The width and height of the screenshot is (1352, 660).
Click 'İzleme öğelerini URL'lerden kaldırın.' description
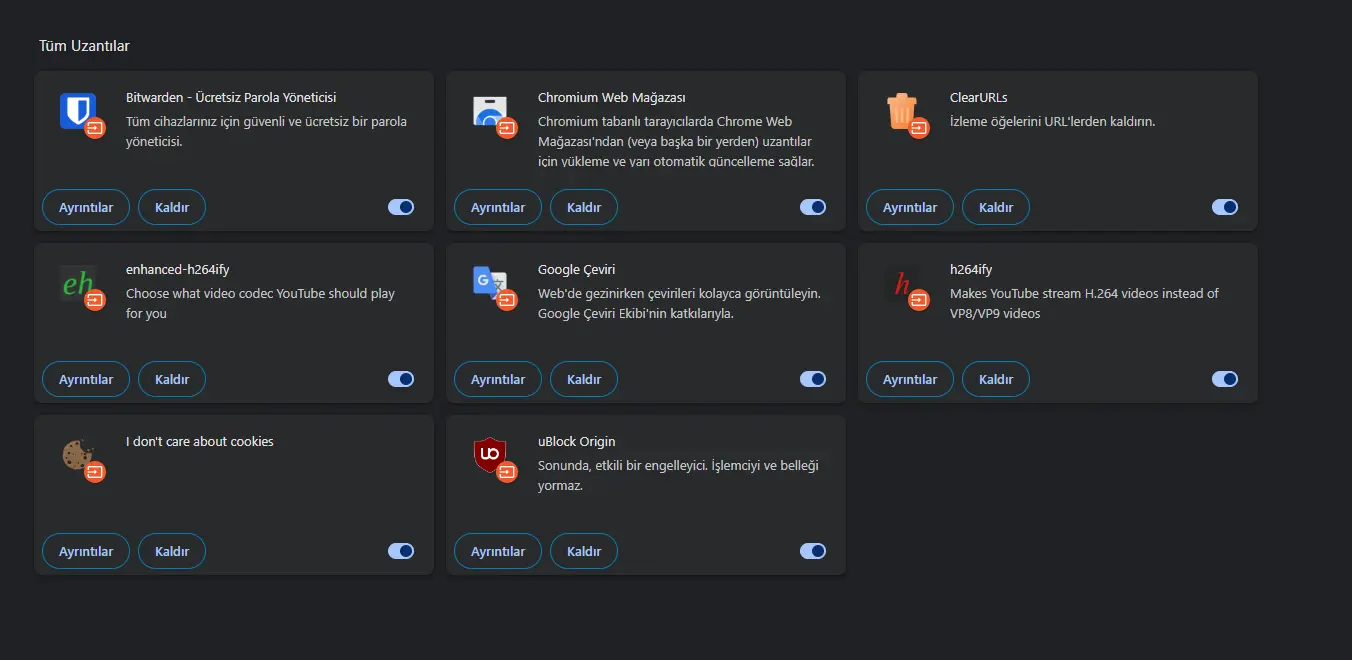[1053, 122]
